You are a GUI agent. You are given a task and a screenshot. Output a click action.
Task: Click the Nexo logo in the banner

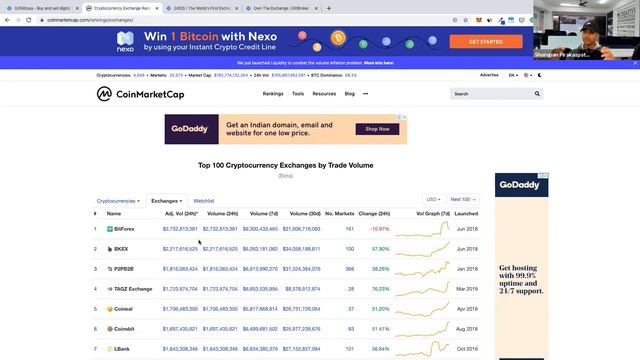click(x=125, y=42)
